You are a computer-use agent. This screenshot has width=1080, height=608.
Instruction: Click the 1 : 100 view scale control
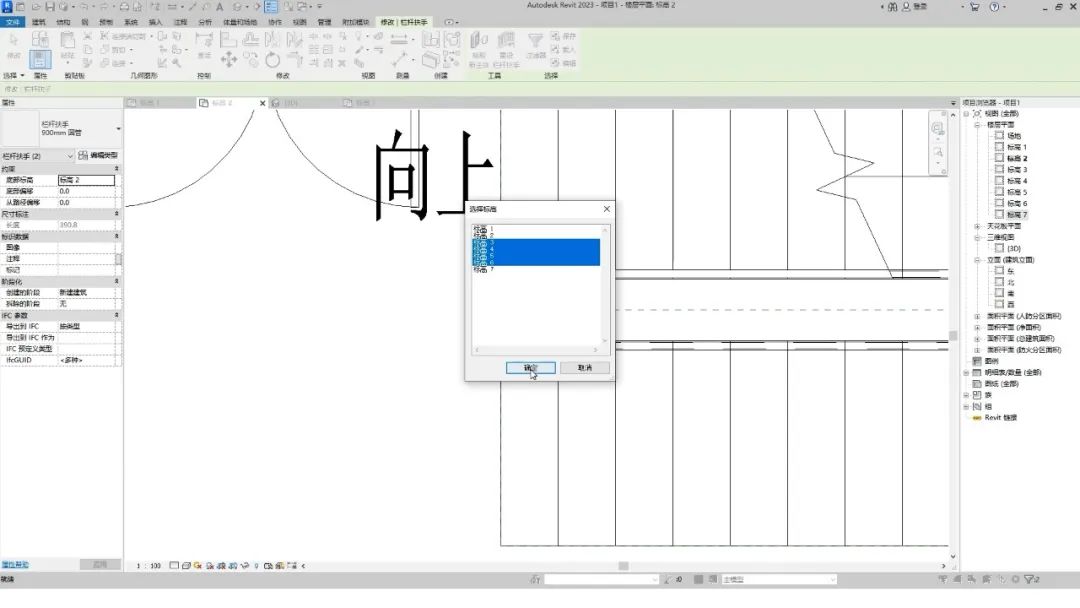(148, 566)
